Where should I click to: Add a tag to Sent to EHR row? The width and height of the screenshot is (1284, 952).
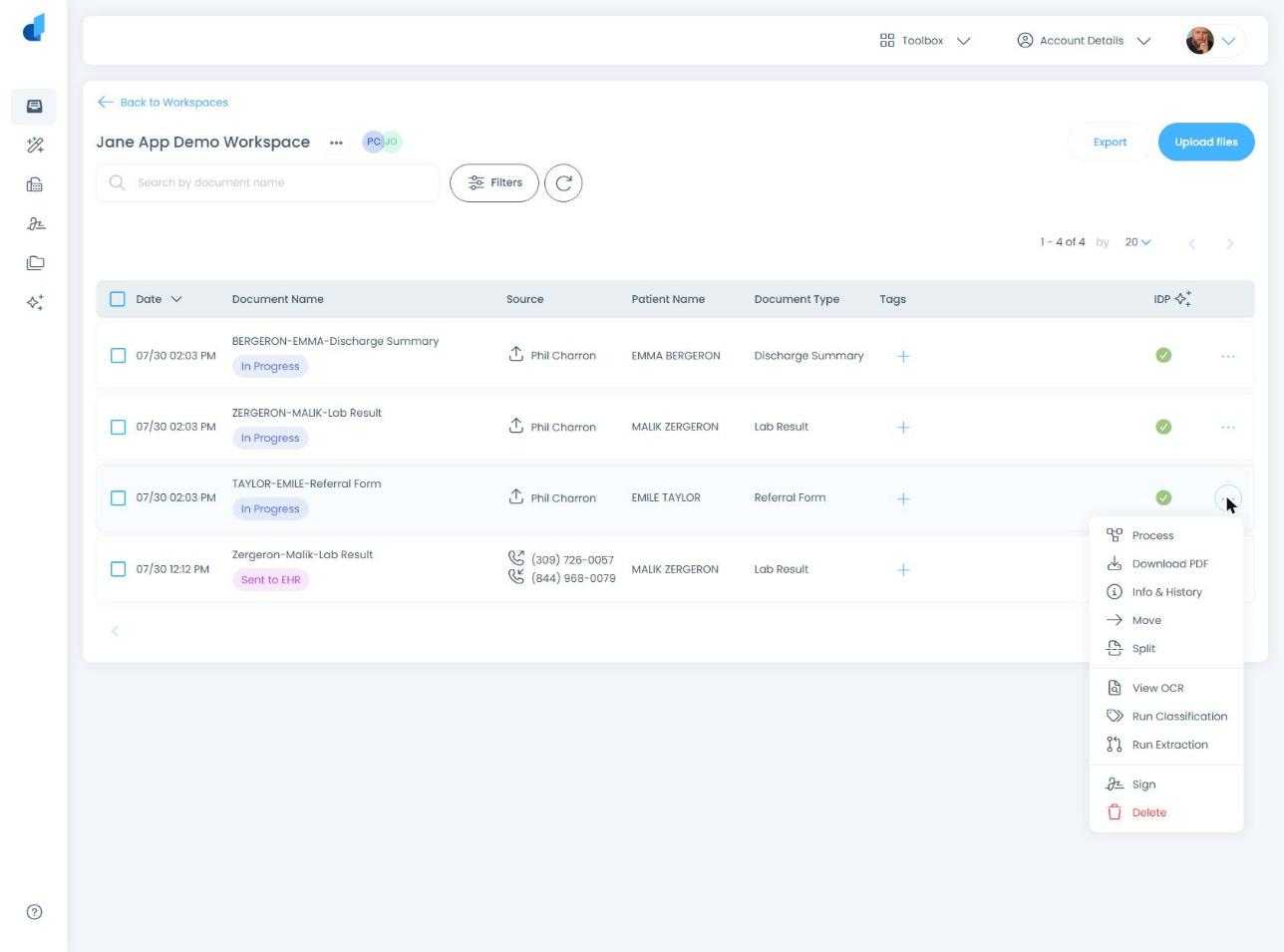(x=903, y=570)
